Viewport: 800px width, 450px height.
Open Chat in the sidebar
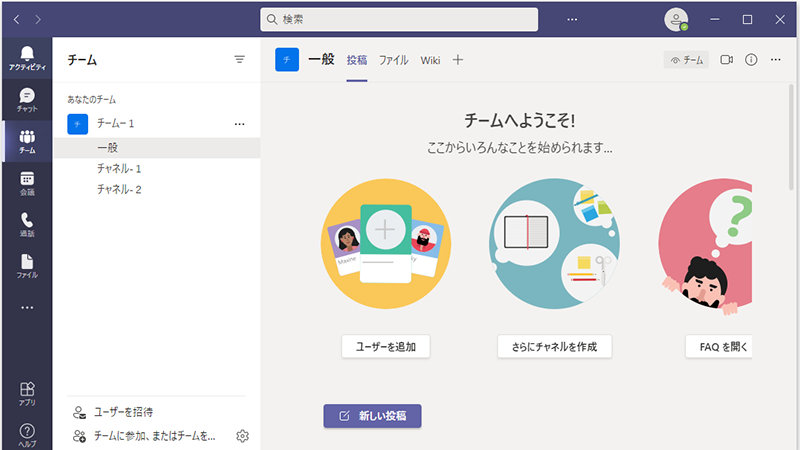[27, 99]
